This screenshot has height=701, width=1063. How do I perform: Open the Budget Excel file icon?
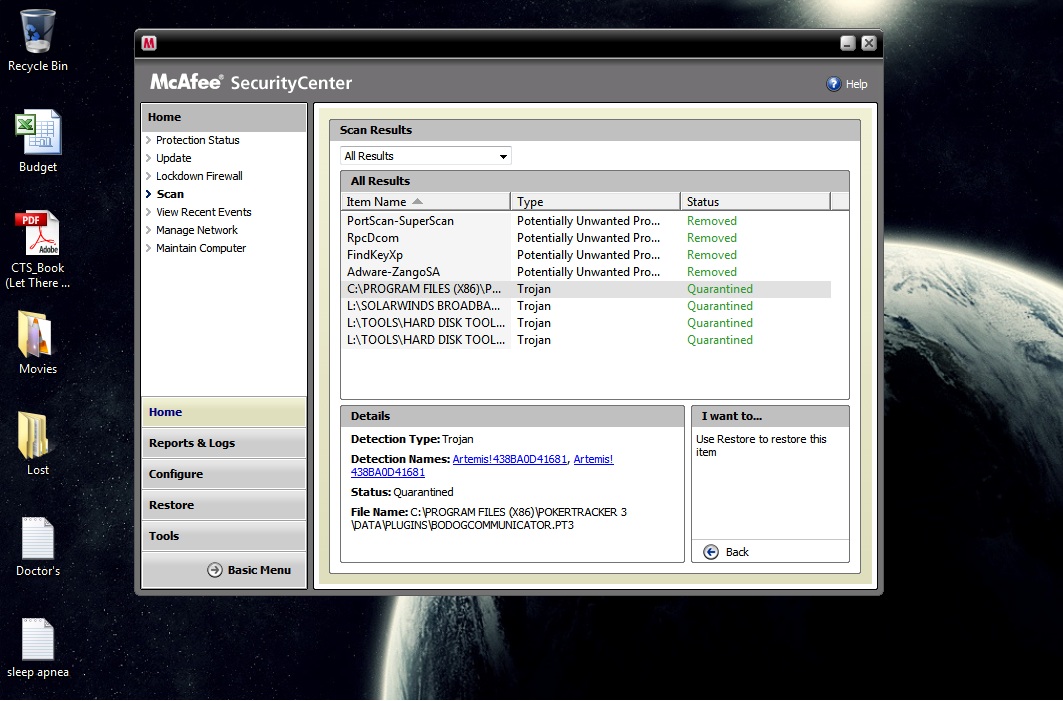pos(38,132)
